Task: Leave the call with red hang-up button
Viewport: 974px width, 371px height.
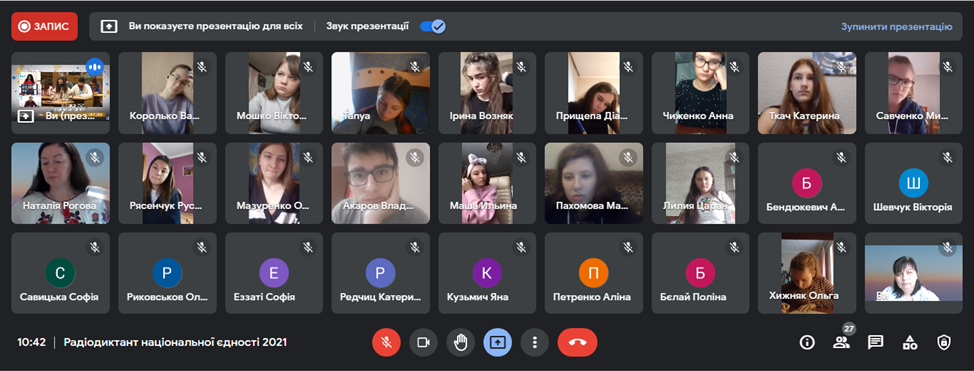Action: [577, 342]
